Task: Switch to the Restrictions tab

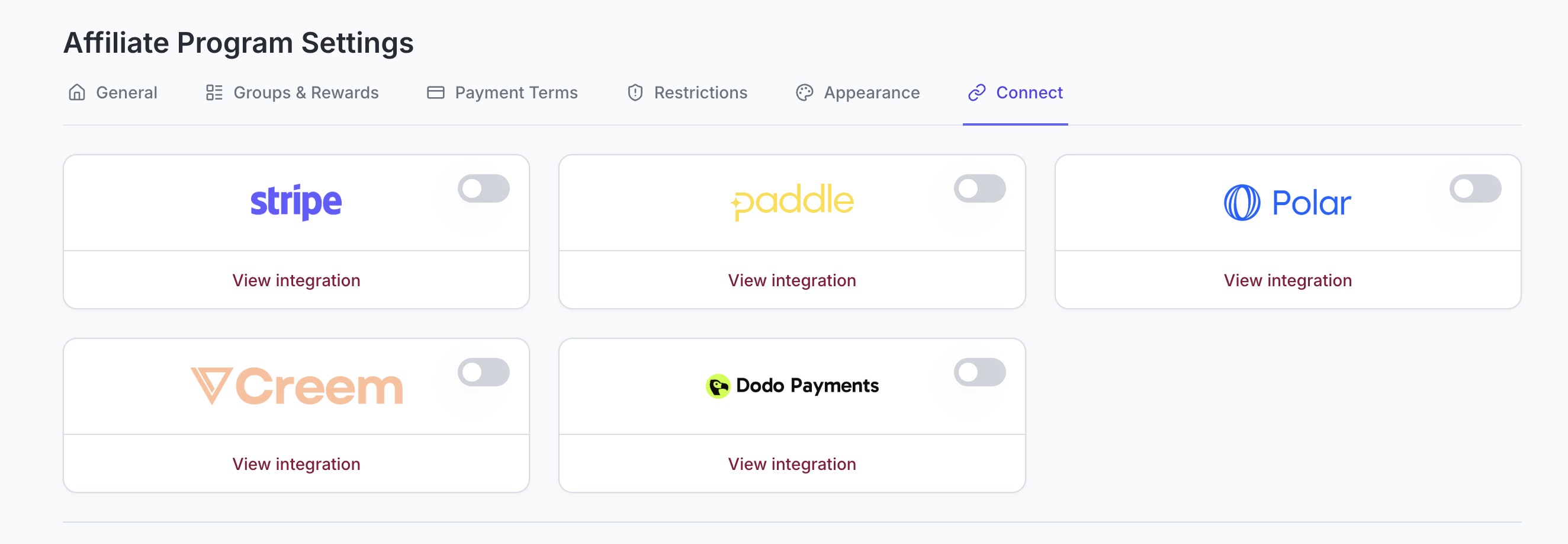Action: [x=700, y=92]
